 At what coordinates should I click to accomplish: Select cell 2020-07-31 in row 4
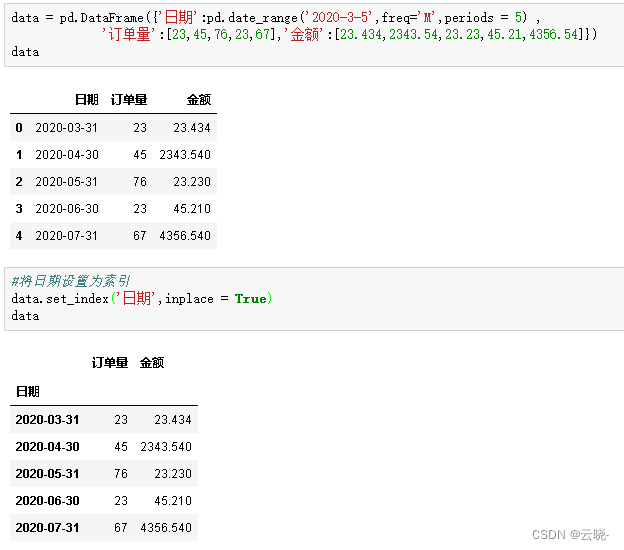point(66,236)
